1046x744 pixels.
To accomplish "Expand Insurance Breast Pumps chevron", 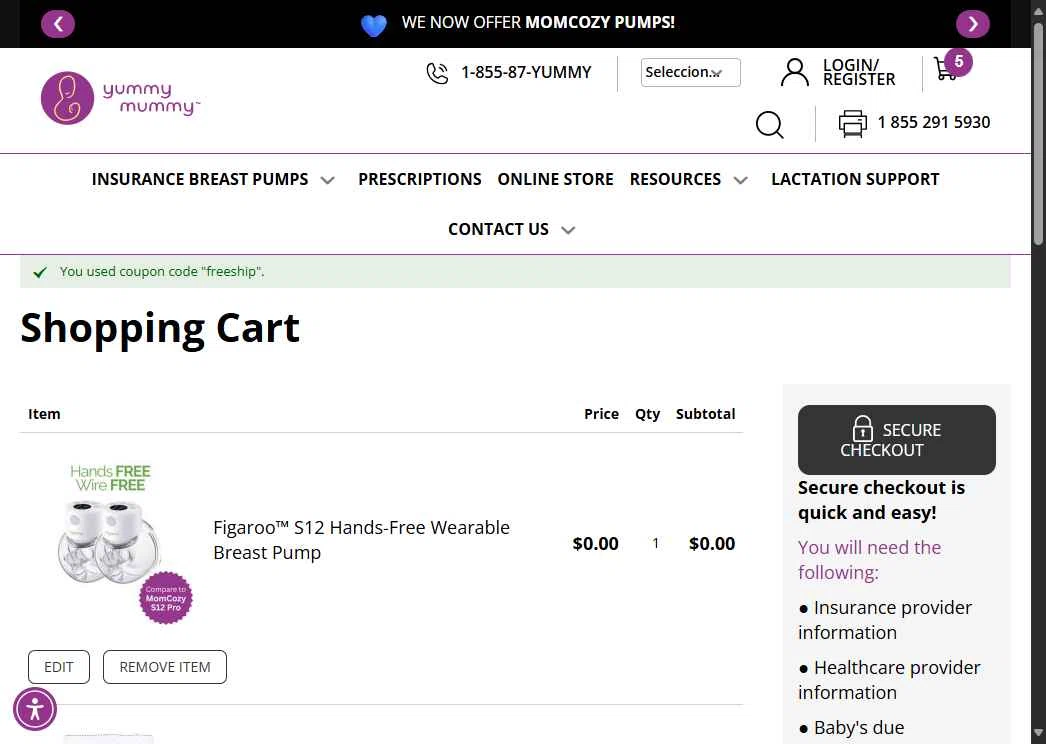I will tap(328, 180).
